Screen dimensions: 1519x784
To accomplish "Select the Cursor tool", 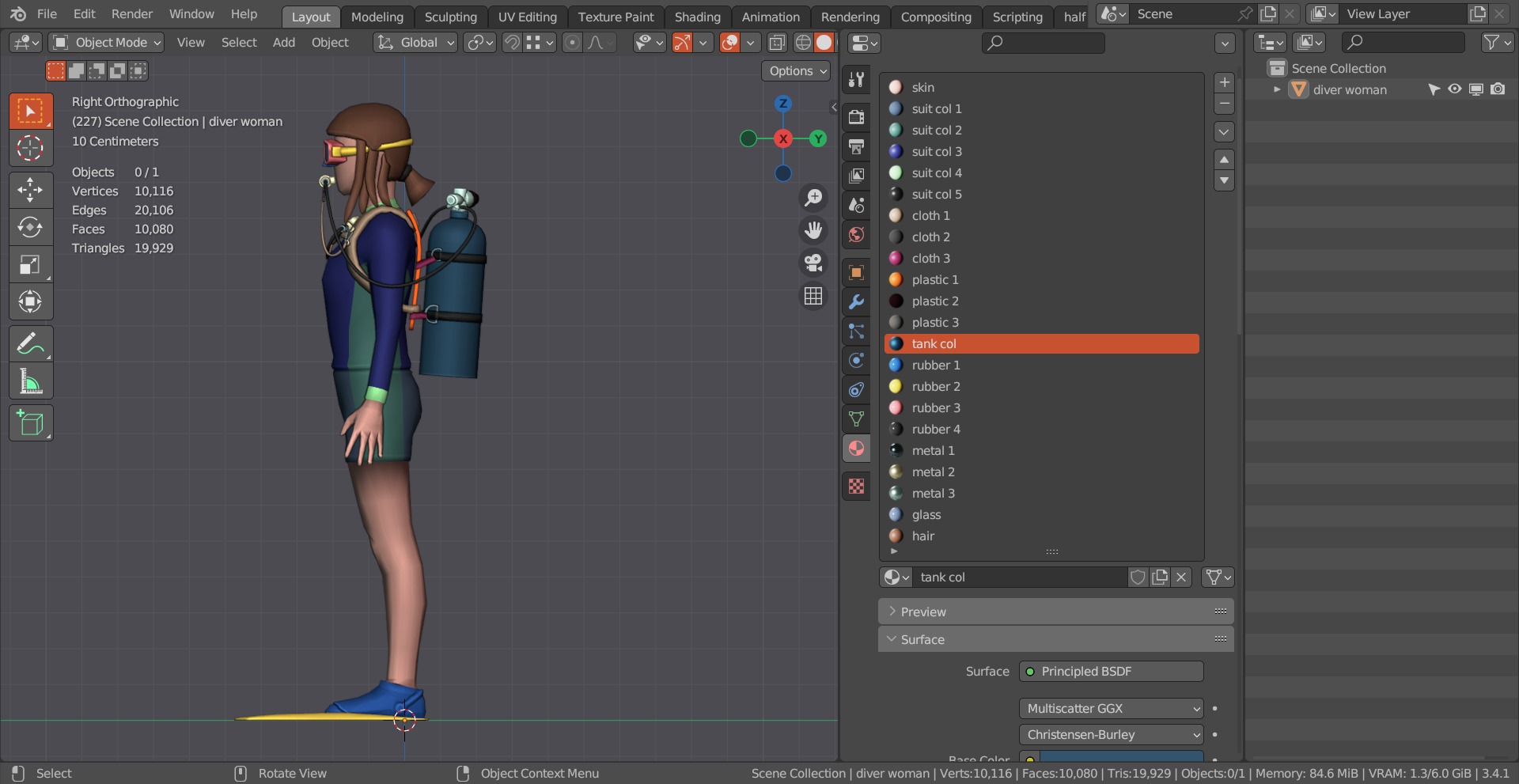I will [x=31, y=148].
